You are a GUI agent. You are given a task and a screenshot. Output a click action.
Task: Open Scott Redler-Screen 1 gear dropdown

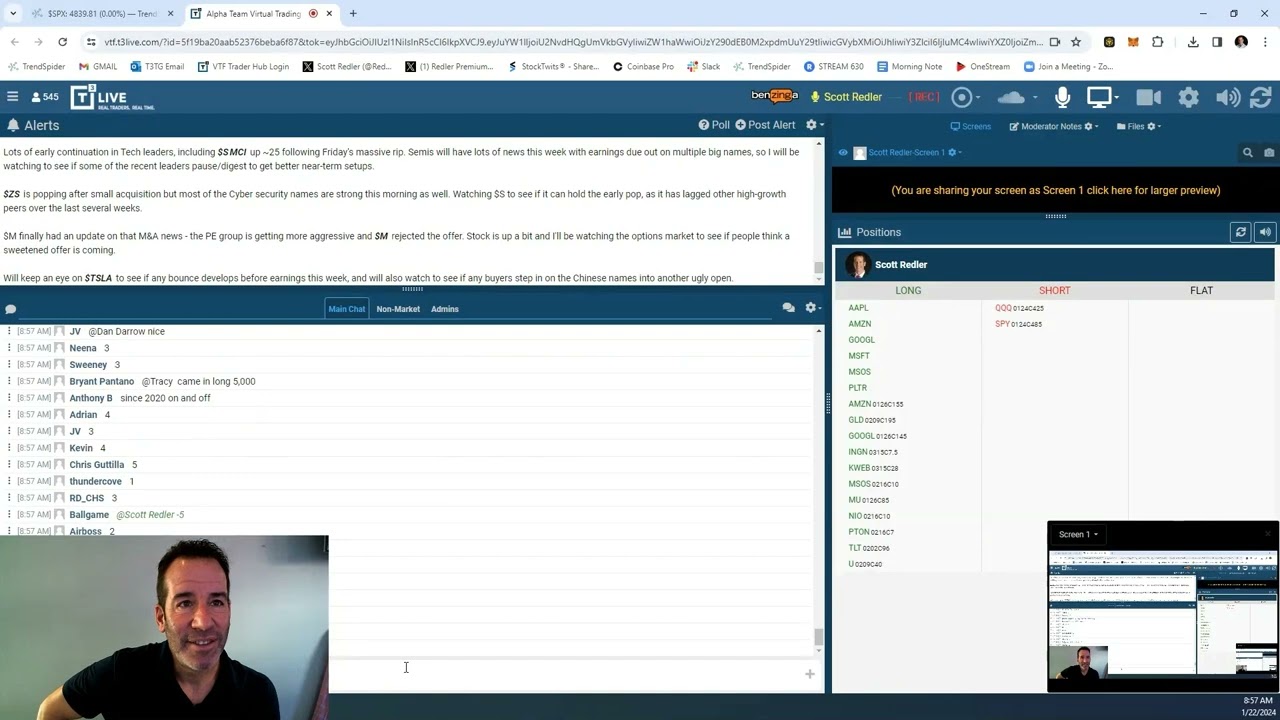tap(954, 153)
